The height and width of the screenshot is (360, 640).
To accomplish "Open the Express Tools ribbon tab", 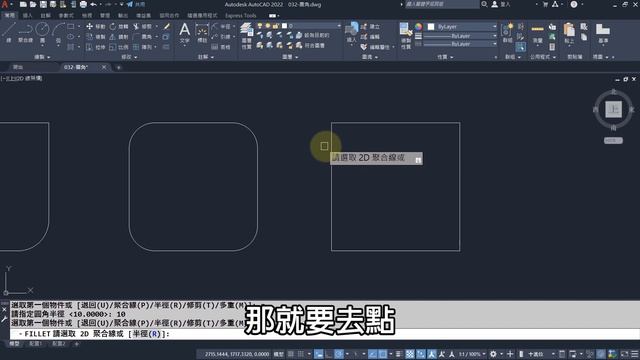I will 241,16.
